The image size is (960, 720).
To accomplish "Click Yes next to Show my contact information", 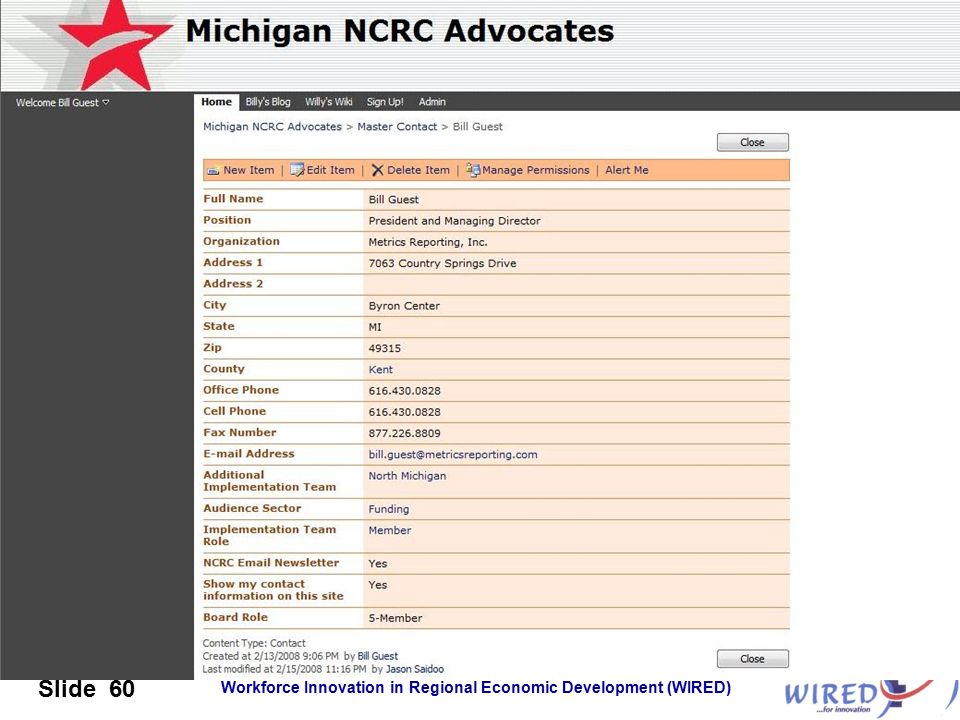I will pyautogui.click(x=378, y=585).
